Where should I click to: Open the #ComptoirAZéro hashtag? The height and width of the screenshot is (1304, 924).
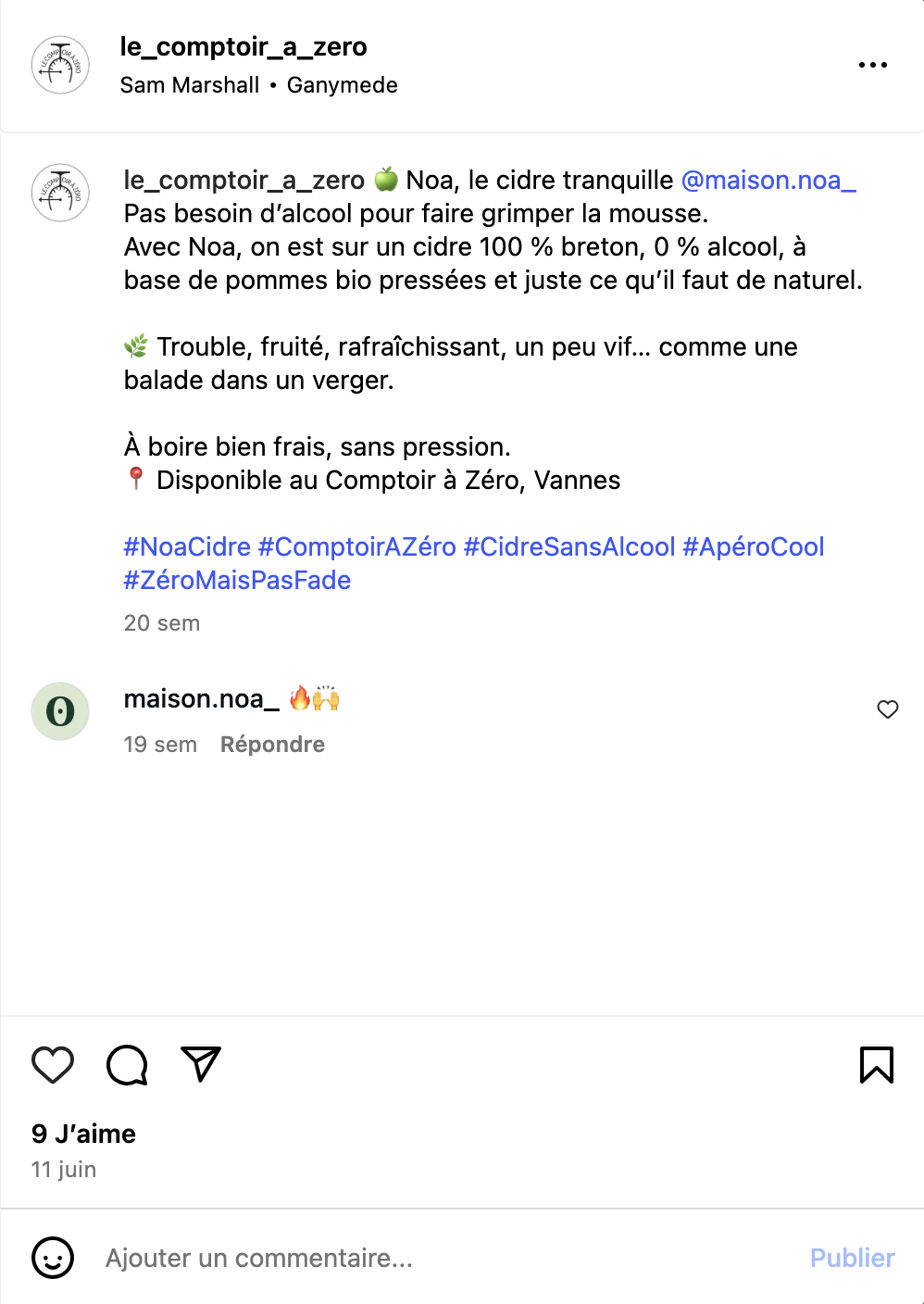pyautogui.click(x=356, y=546)
